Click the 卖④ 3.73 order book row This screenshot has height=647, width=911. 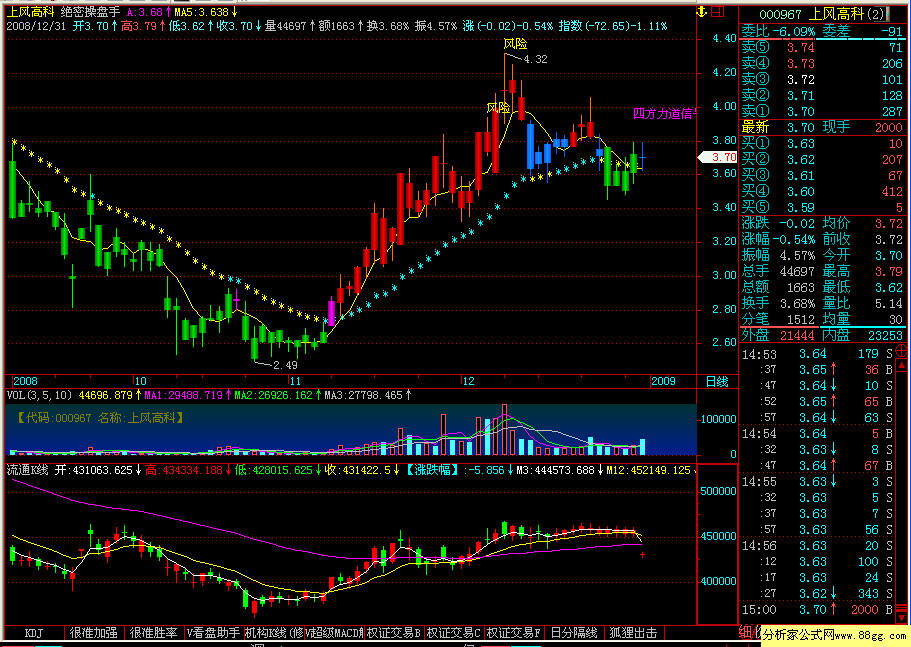pos(822,63)
